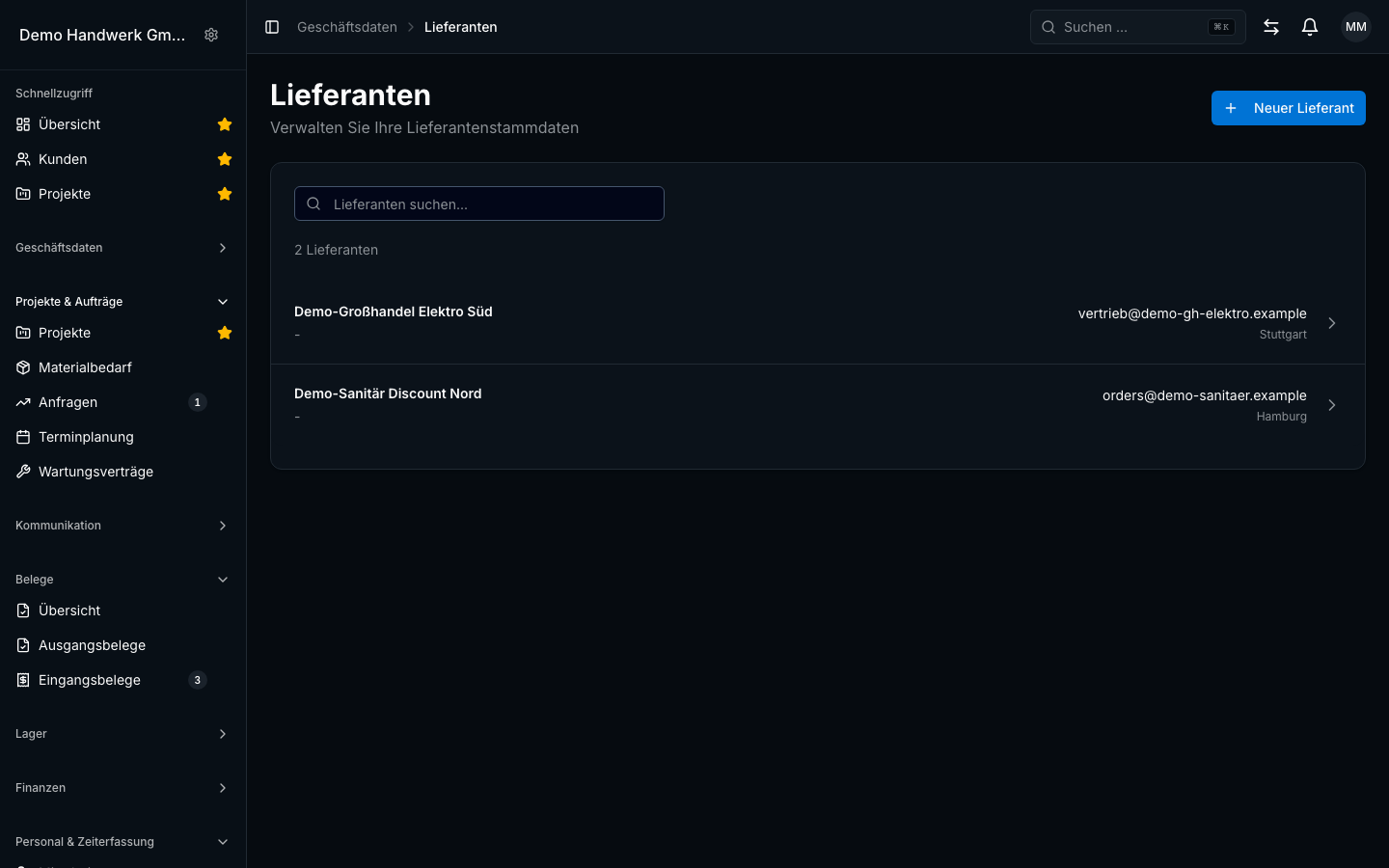Screen dimensions: 1389x868
Task: Open company settings gear icon
Action: pos(211,35)
